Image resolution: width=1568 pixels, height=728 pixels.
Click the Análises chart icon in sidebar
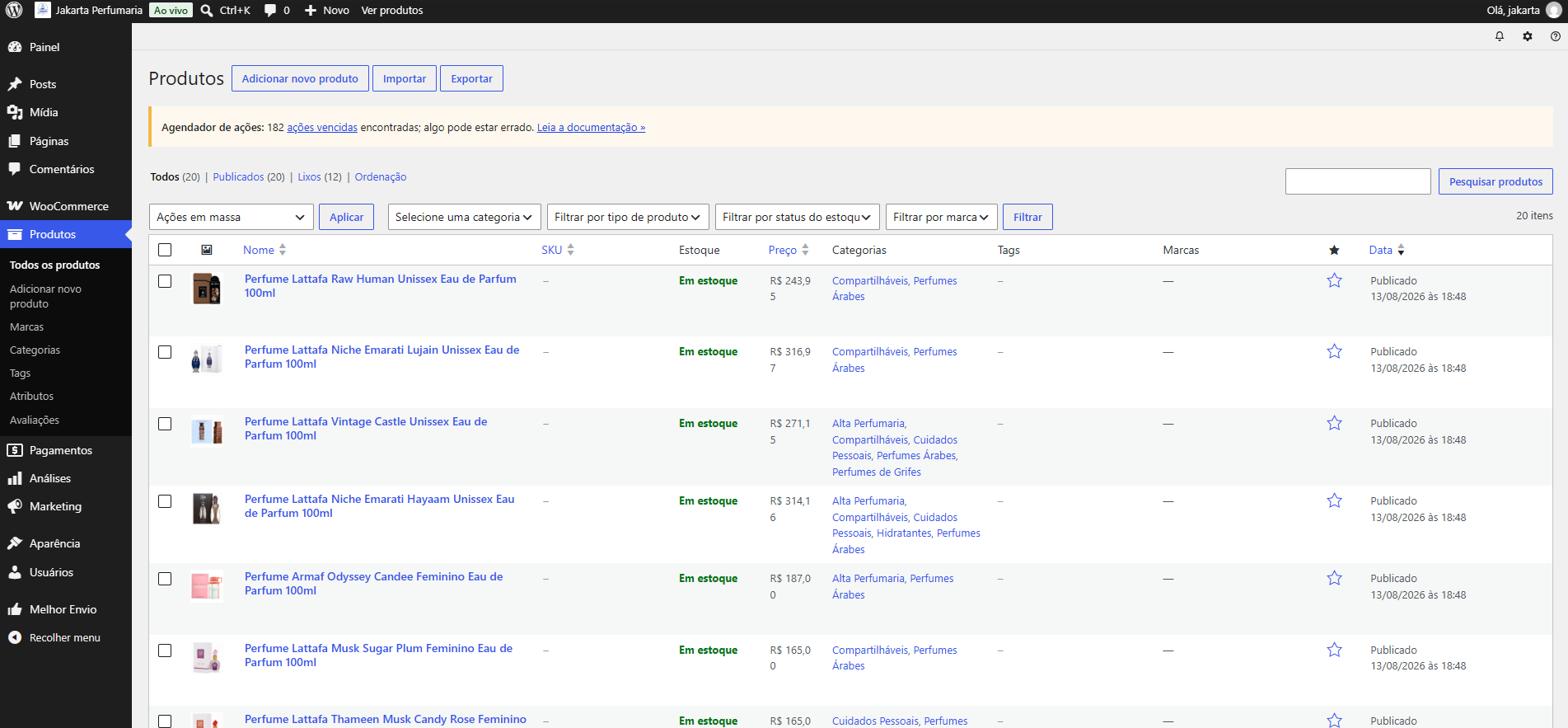click(15, 478)
